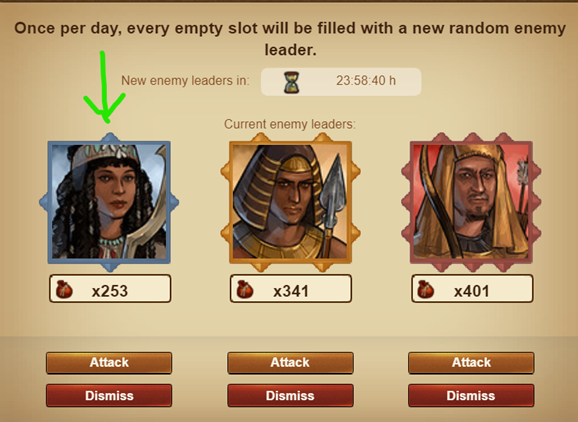Dismiss the blue-framed enemy leader
Image resolution: width=578 pixels, height=422 pixels.
coord(109,395)
